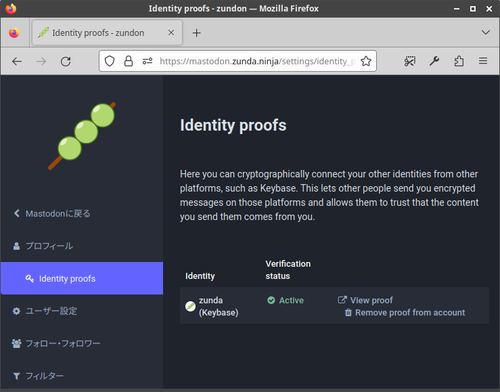Open site permissions icon in address bar
This screenshot has height=392, width=500.
(147, 61)
